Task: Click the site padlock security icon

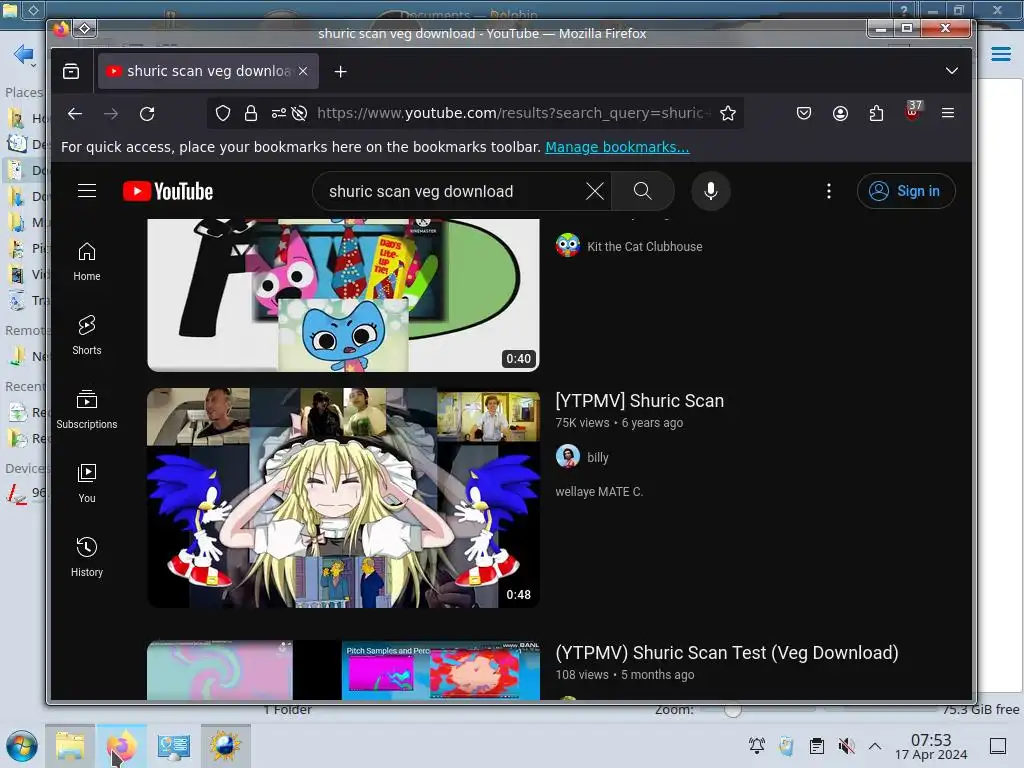Action: (251, 114)
